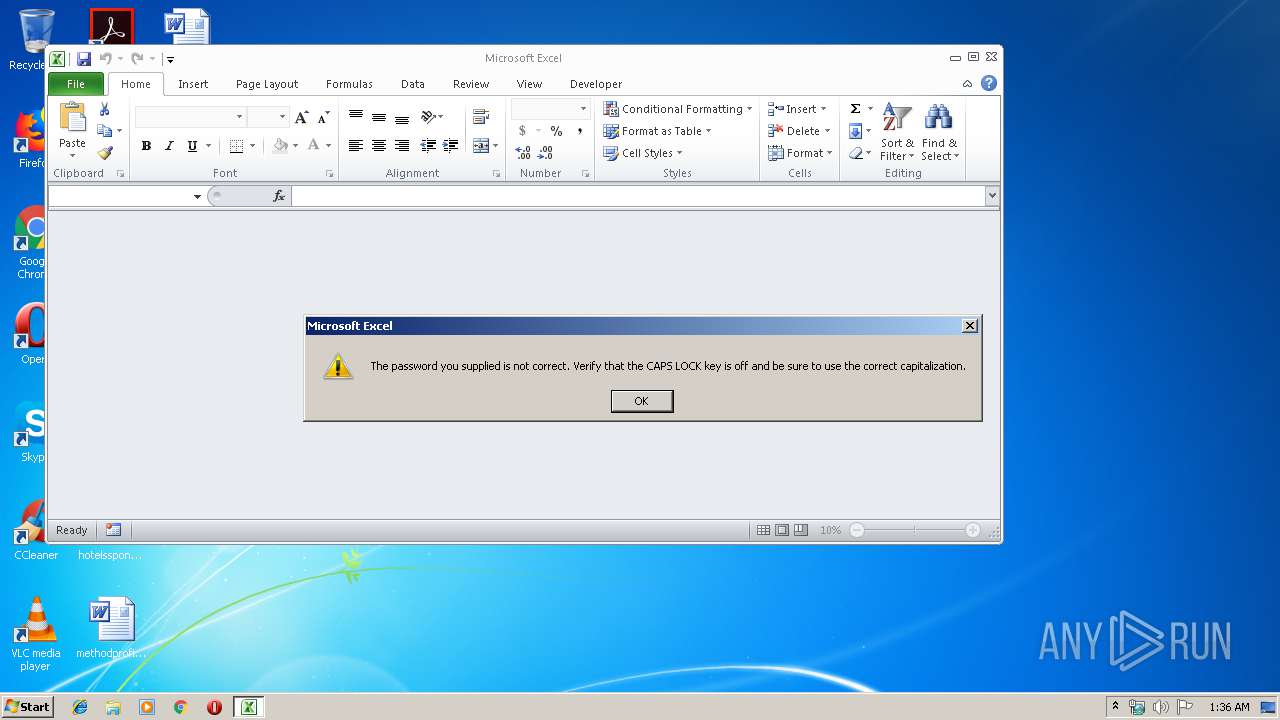Image resolution: width=1280 pixels, height=720 pixels.
Task: Click the Accounting currency dollar icon
Action: (522, 131)
